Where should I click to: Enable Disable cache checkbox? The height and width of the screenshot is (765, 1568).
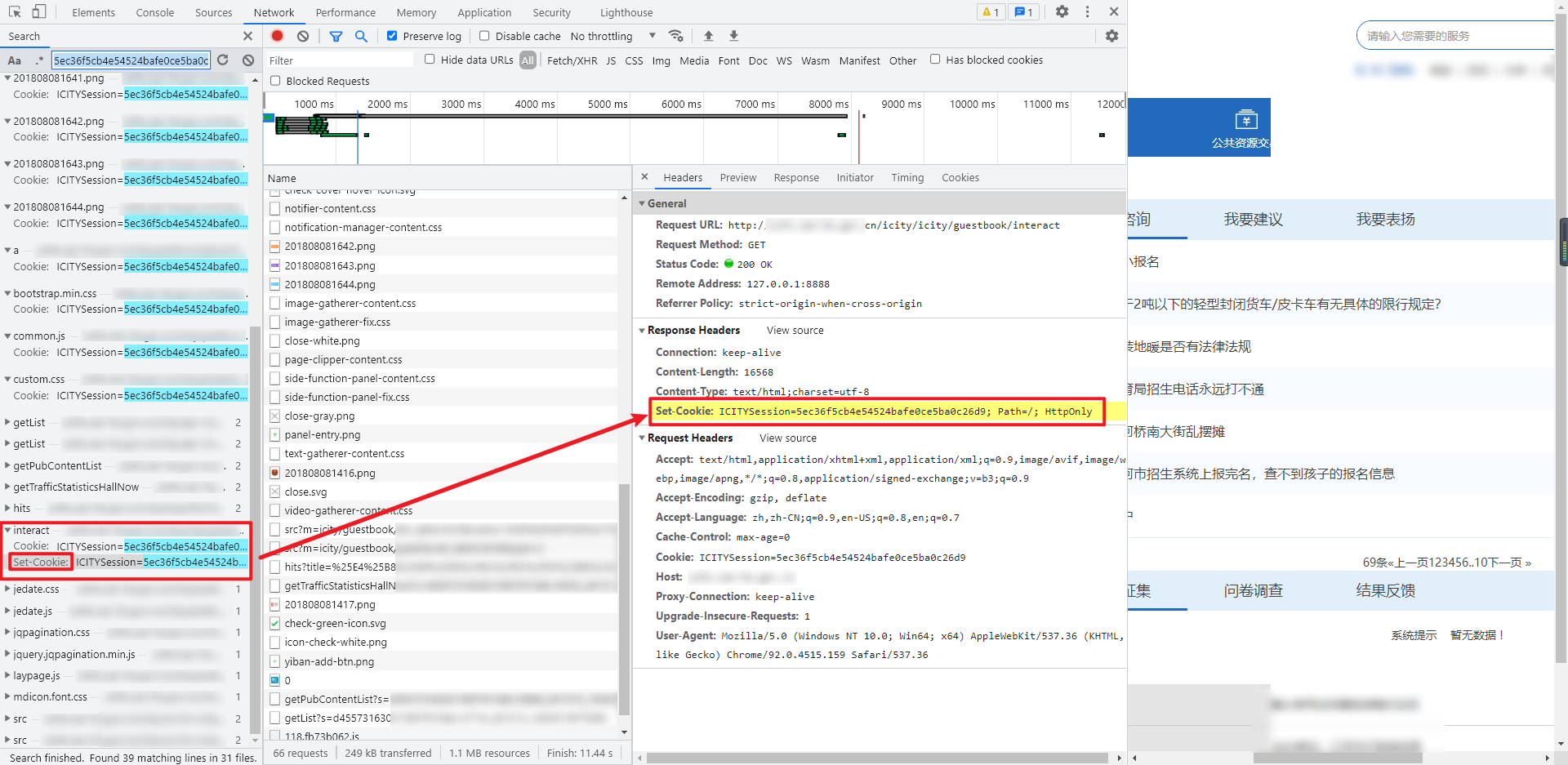click(484, 36)
